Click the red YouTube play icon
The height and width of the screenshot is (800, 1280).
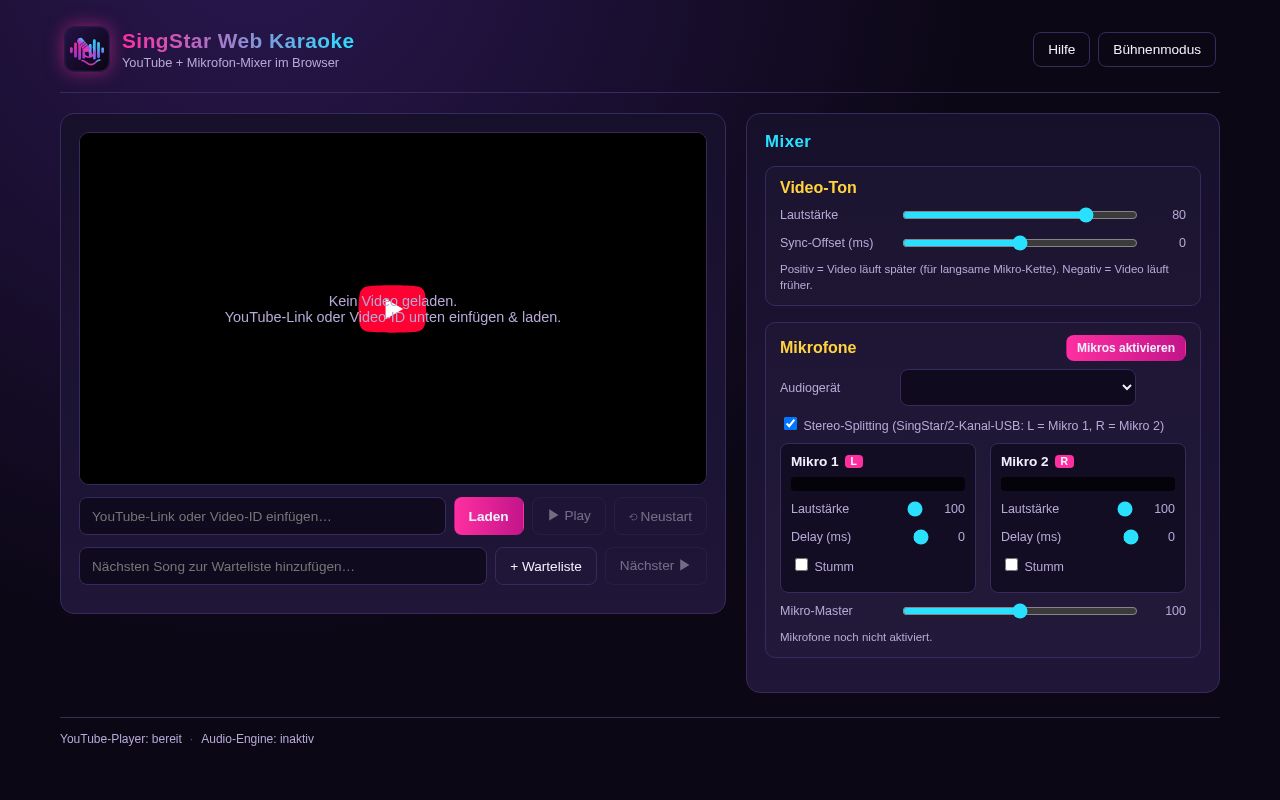(392, 309)
